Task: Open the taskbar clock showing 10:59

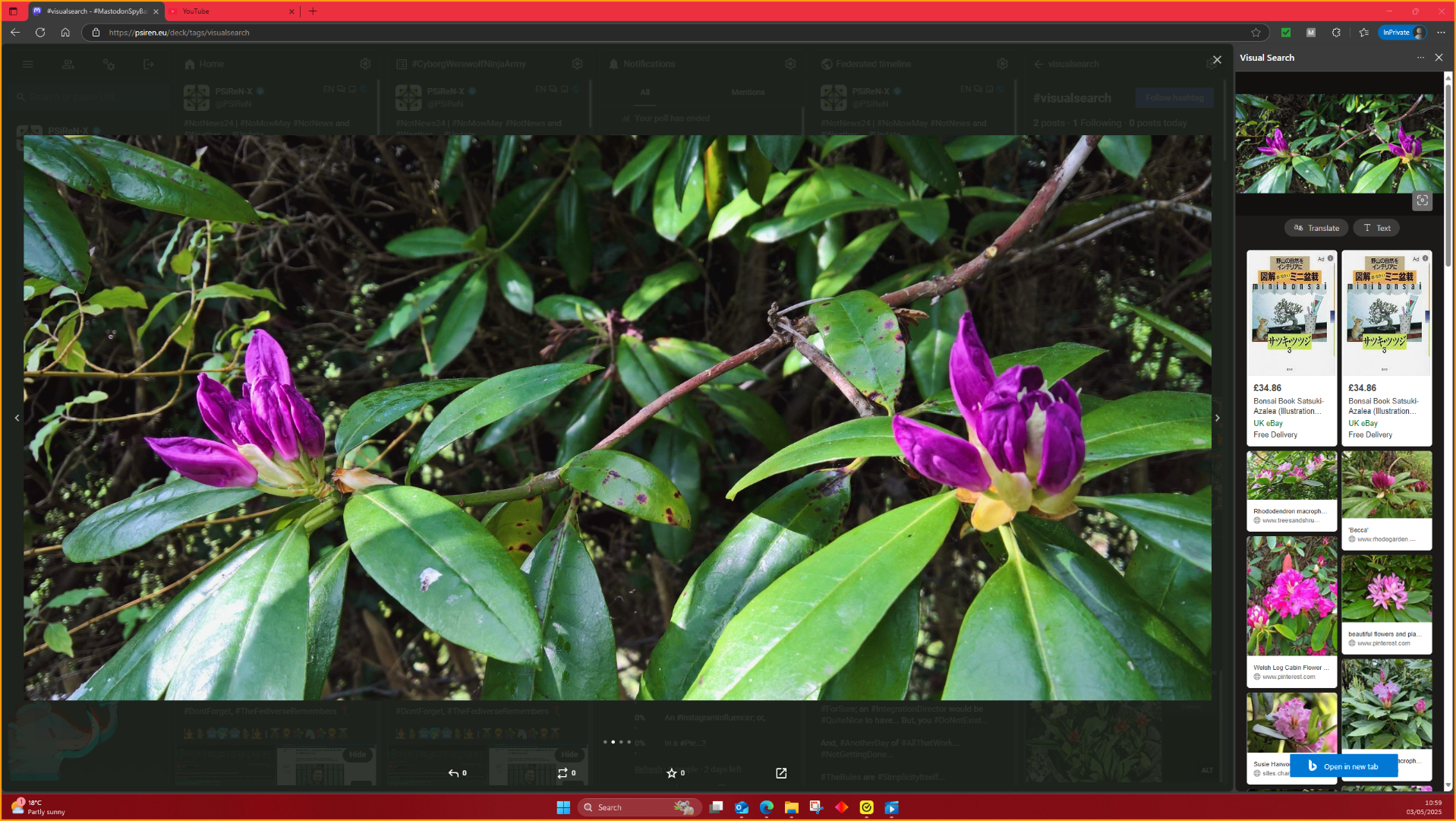Action: 1424,807
